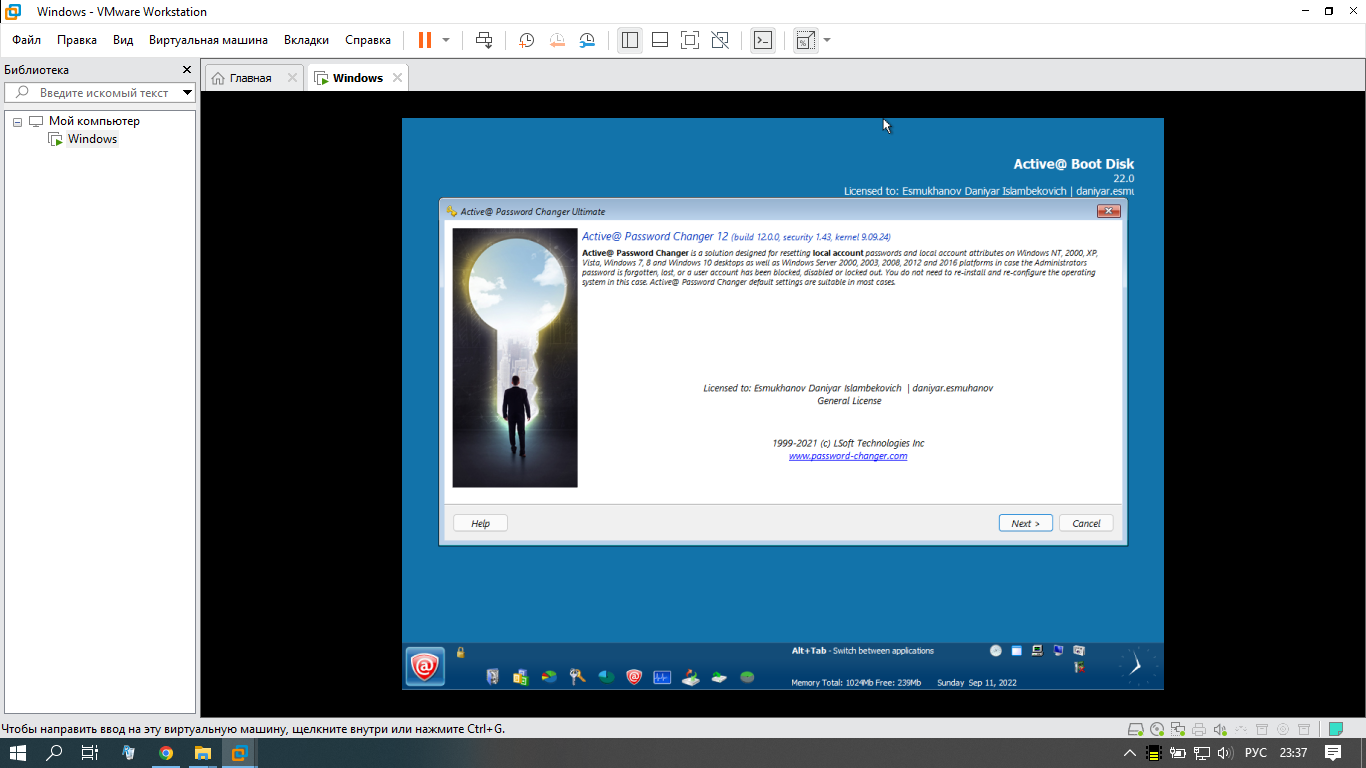Launch the keys Password Changer taskbar icon
Viewport: 1366px width, 768px height.
click(x=577, y=677)
